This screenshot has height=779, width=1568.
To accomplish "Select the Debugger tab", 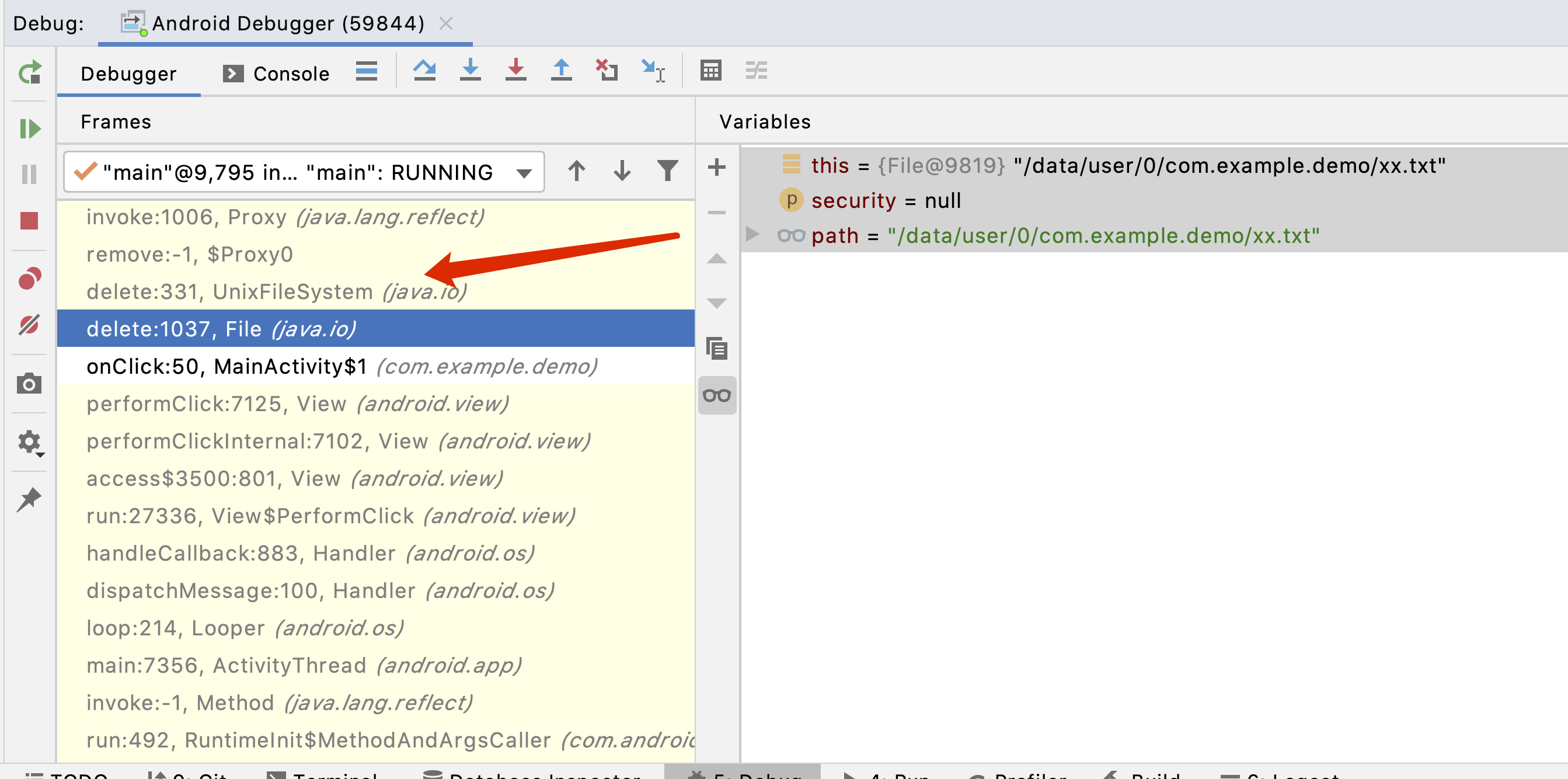I will [x=128, y=74].
